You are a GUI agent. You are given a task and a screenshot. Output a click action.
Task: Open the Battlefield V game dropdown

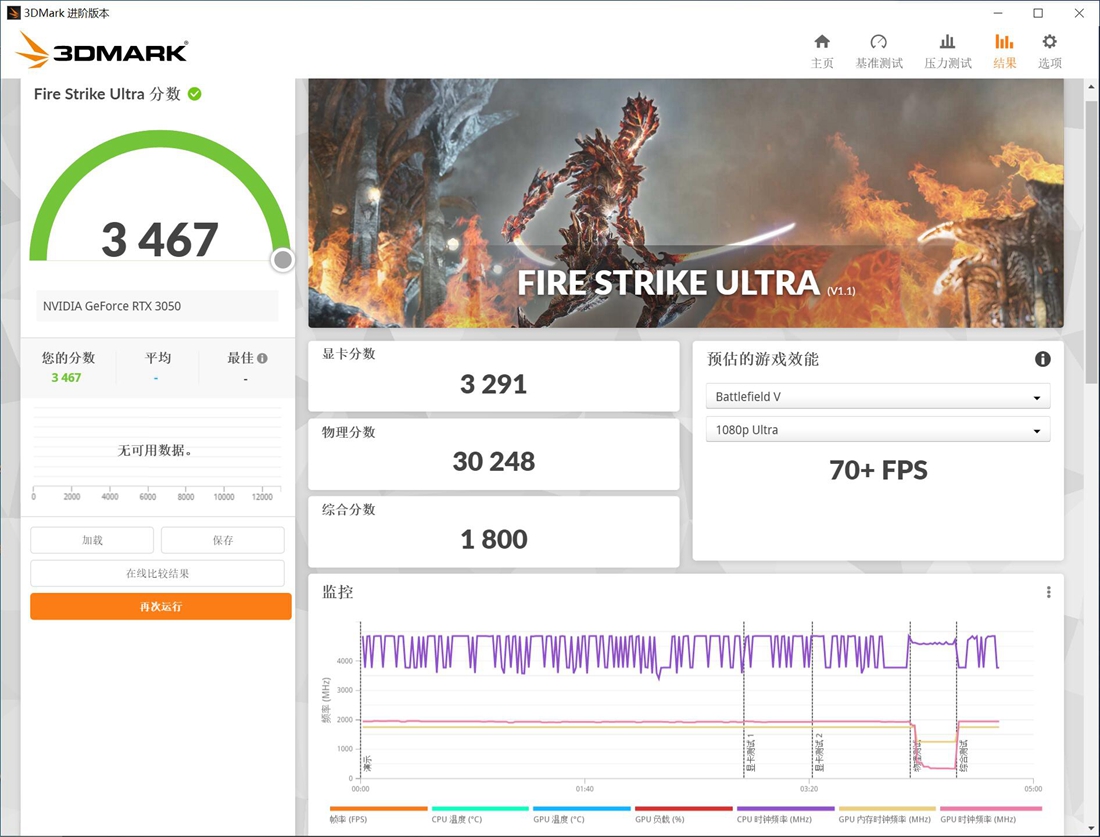878,396
